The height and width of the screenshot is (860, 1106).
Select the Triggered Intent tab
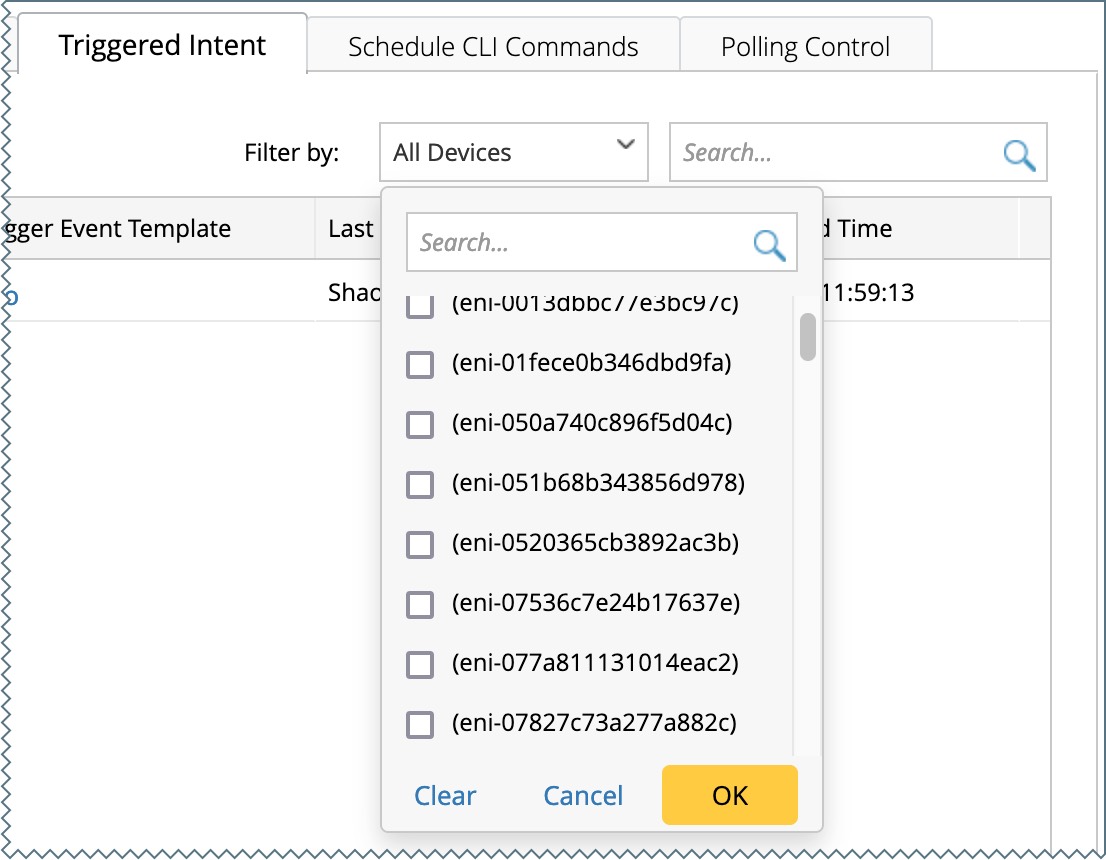[x=162, y=45]
